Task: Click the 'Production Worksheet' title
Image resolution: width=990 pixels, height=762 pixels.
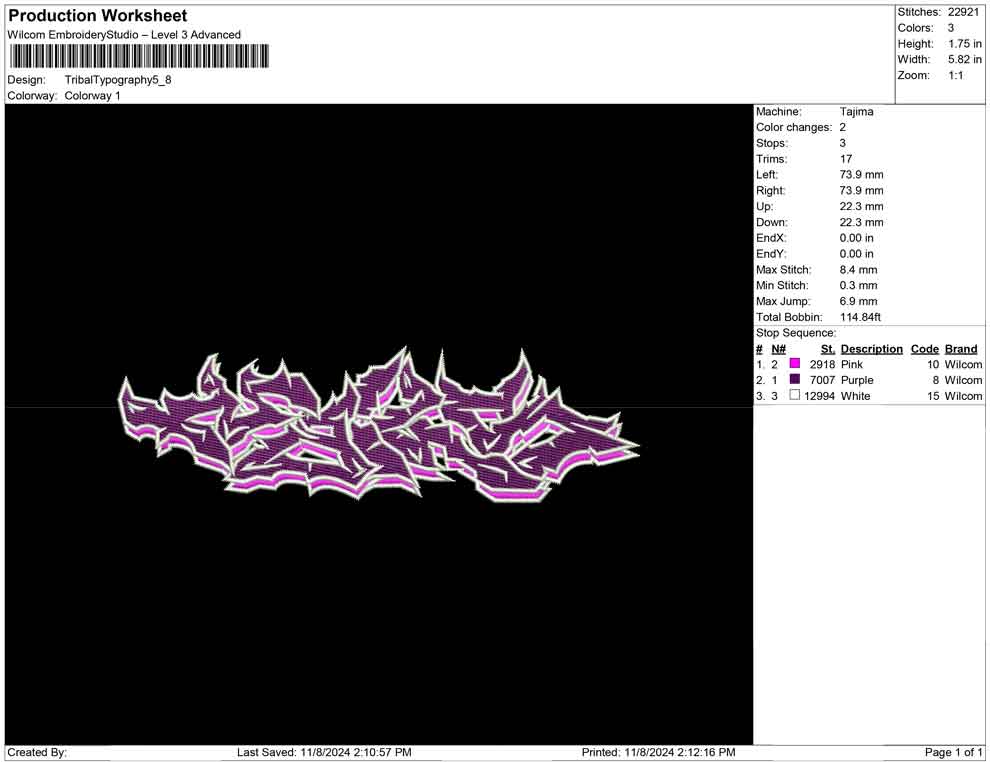Action: pyautogui.click(x=98, y=16)
